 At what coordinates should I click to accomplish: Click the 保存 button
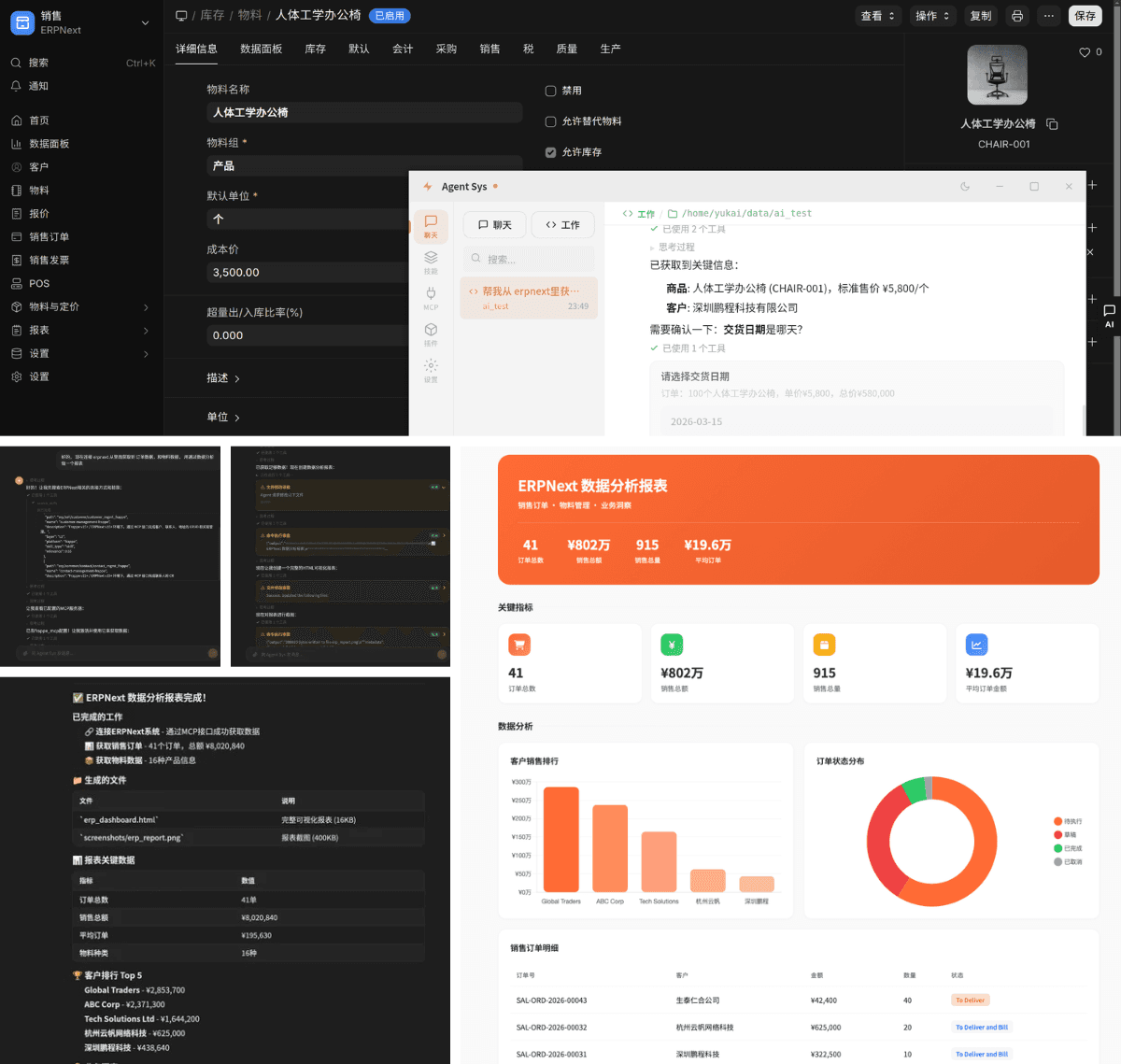click(x=1085, y=16)
